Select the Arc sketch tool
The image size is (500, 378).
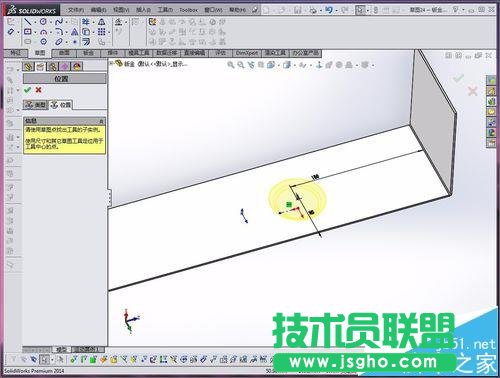pos(43,32)
